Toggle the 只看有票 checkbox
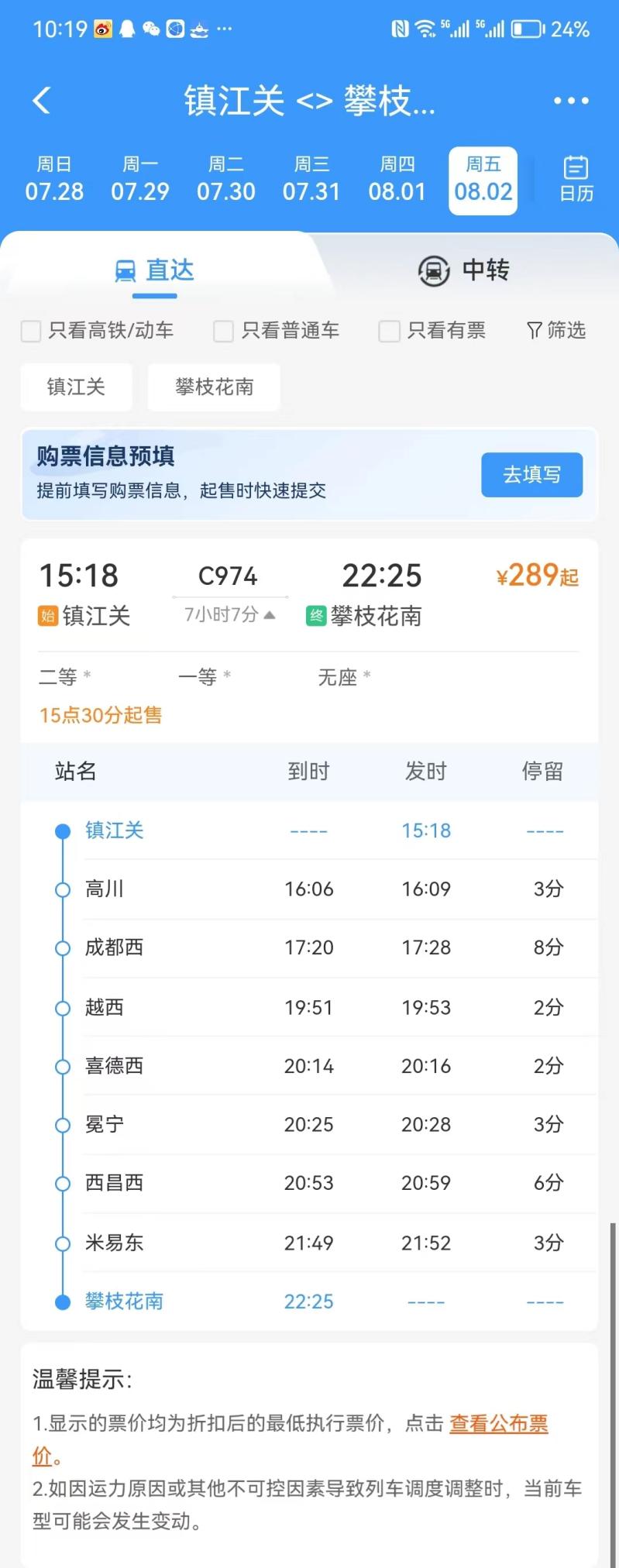Viewport: 619px width, 1568px height. (x=389, y=332)
